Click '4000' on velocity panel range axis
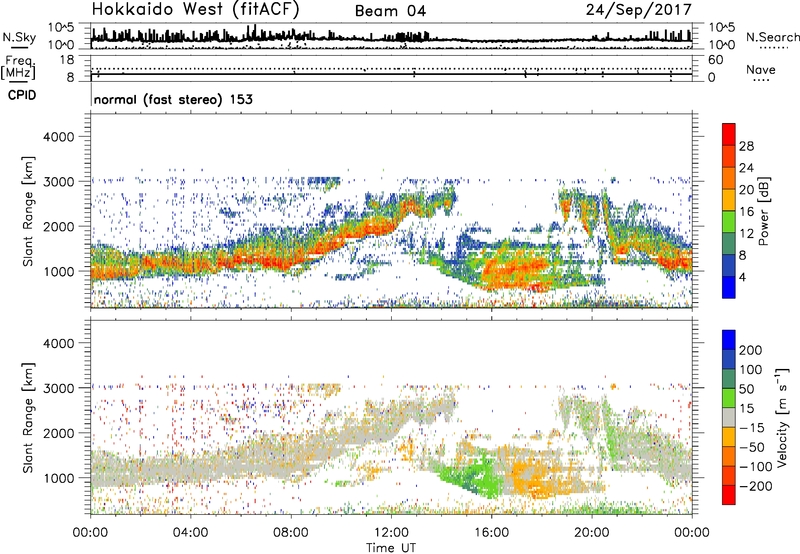The image size is (800, 554). point(59,343)
